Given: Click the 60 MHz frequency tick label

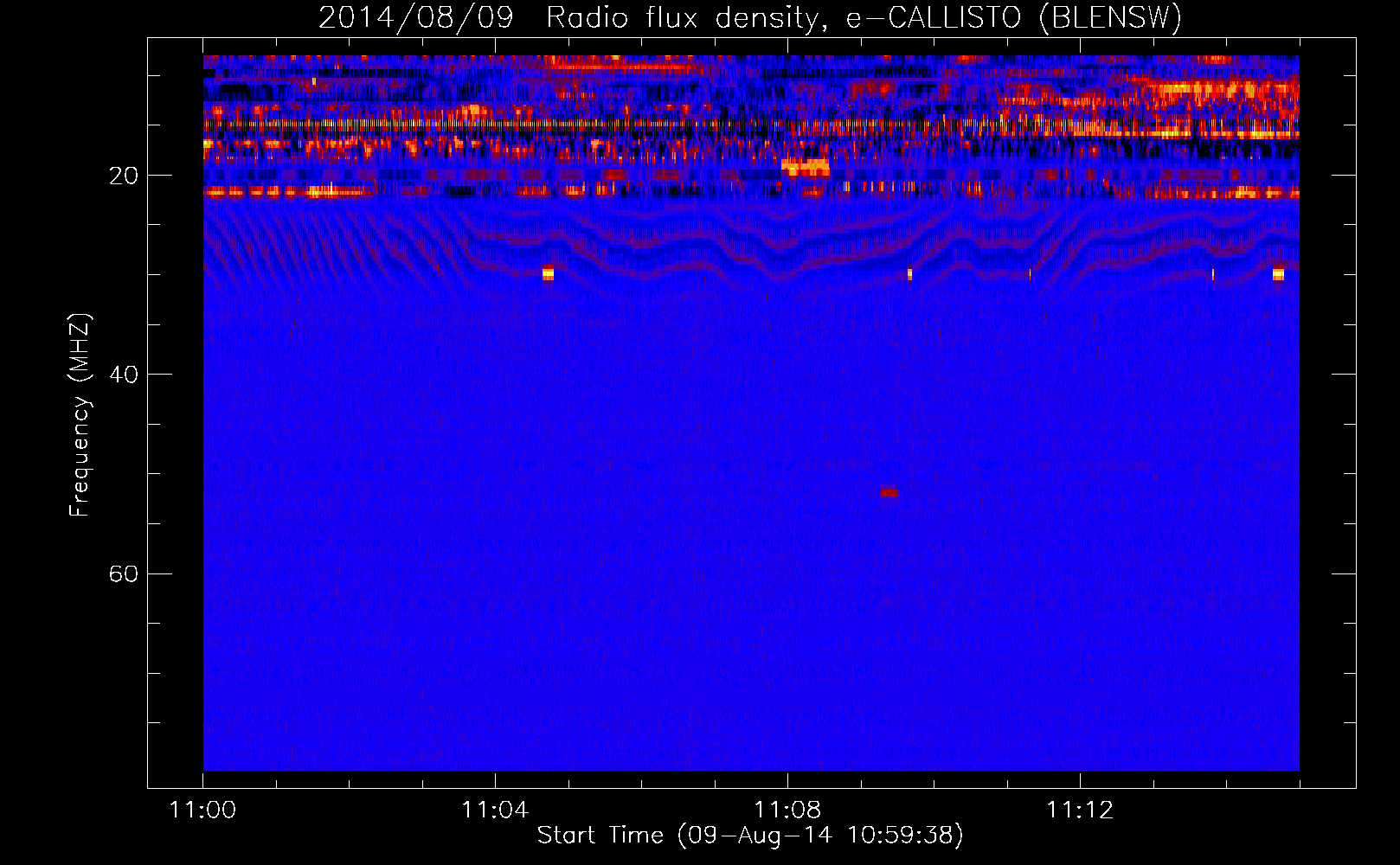Looking at the screenshot, I should [124, 574].
